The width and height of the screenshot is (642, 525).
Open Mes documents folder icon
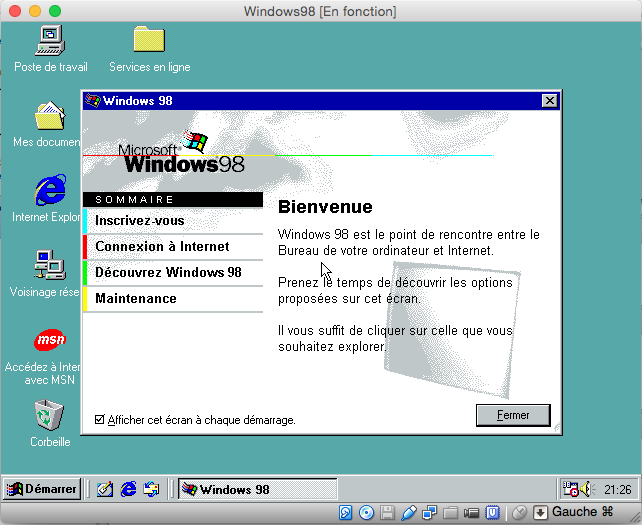tap(50, 115)
